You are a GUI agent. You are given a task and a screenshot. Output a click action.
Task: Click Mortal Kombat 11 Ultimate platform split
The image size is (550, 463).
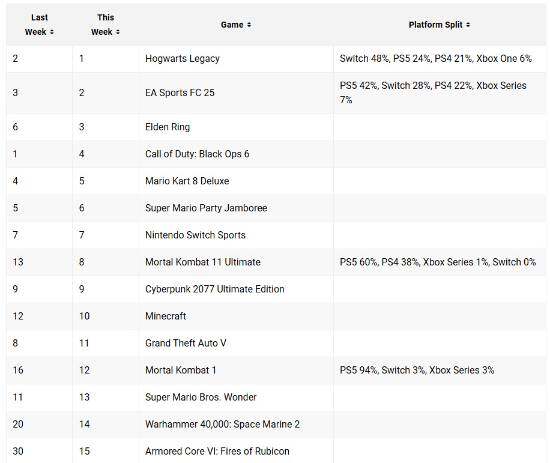438,262
